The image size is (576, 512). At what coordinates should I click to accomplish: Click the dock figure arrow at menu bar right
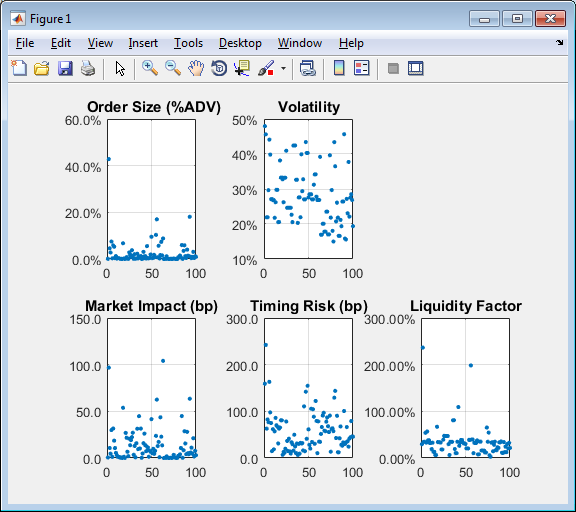pos(559,43)
